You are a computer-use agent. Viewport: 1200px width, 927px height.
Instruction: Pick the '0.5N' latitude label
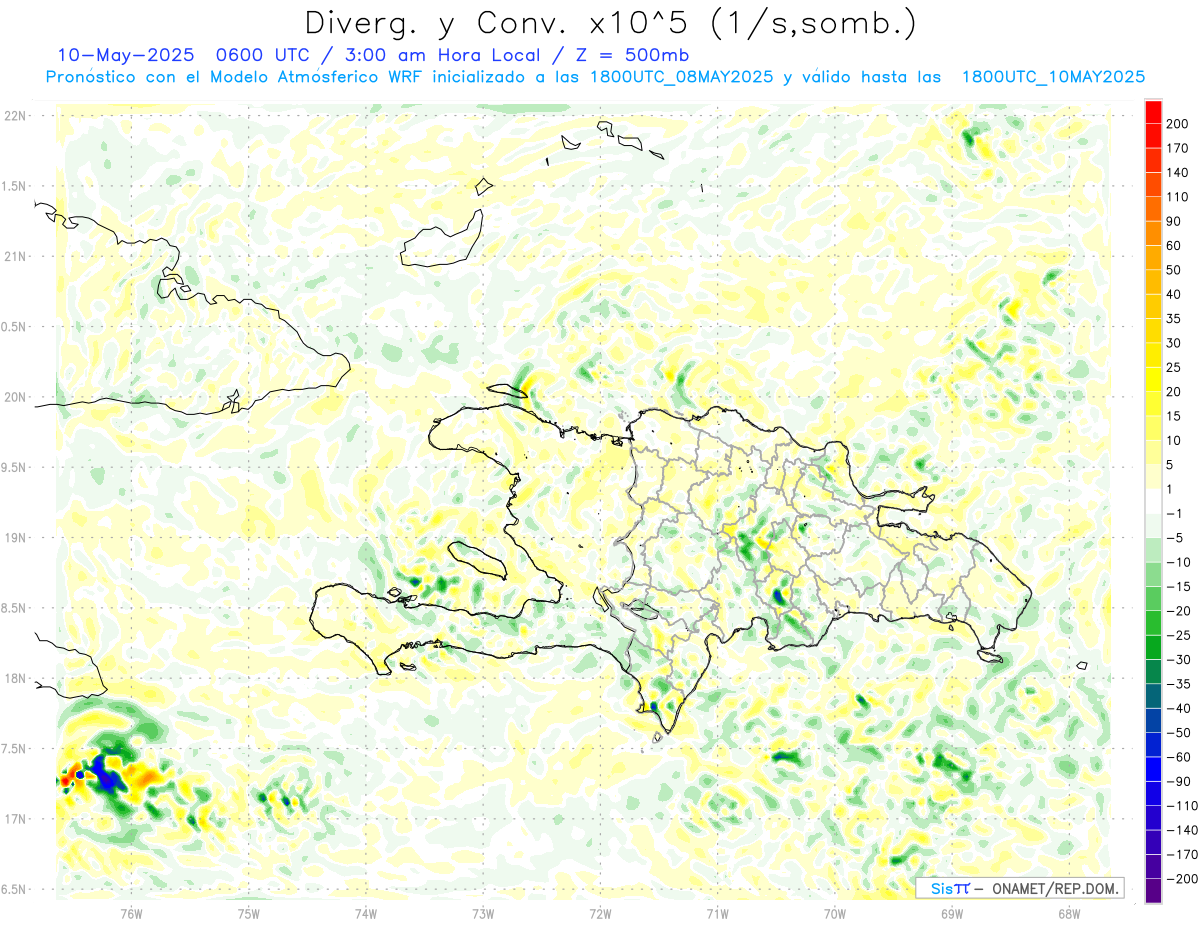coord(13,327)
